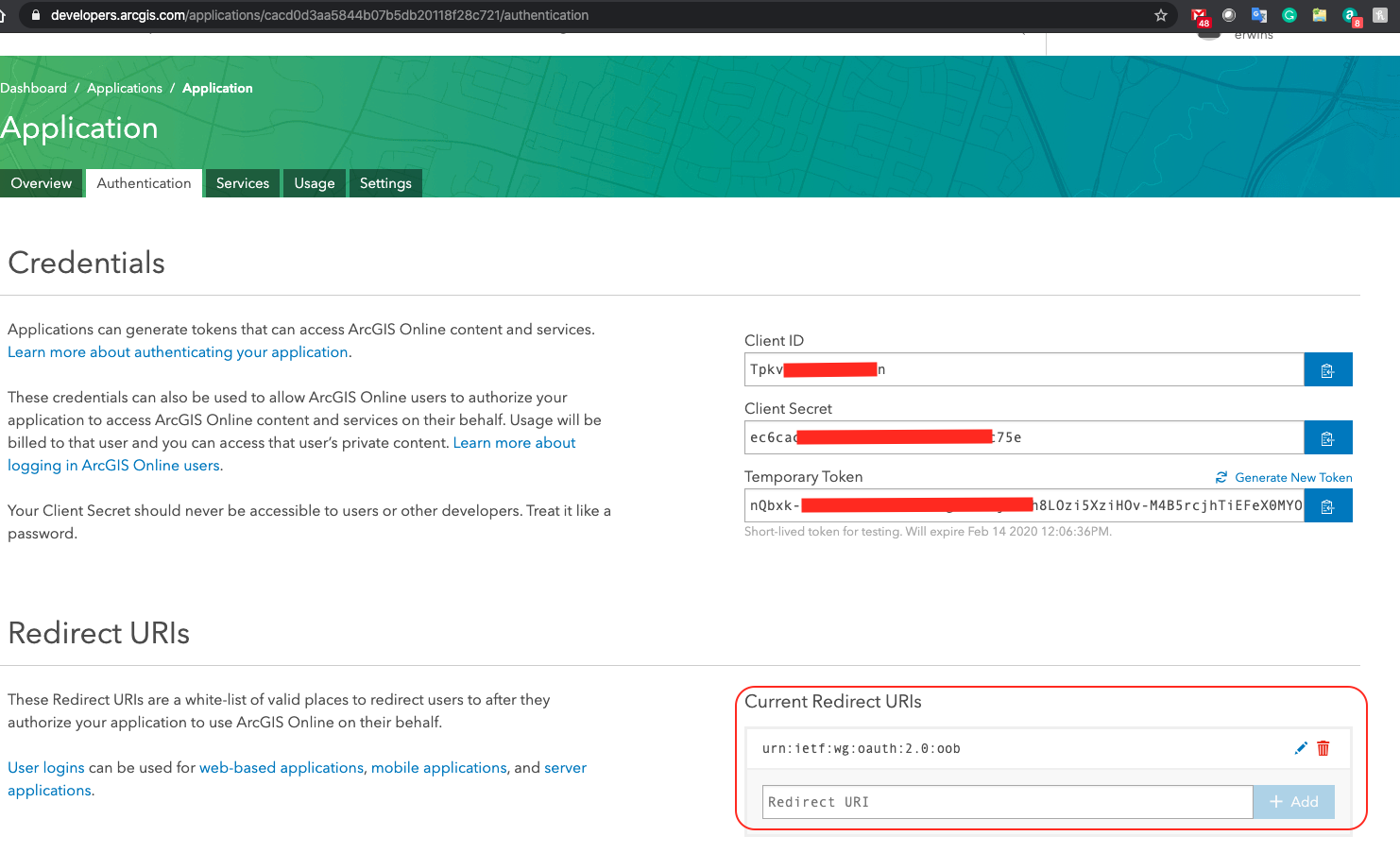Open the Settings tab
Viewport: 1400px width, 853px height.
(385, 183)
